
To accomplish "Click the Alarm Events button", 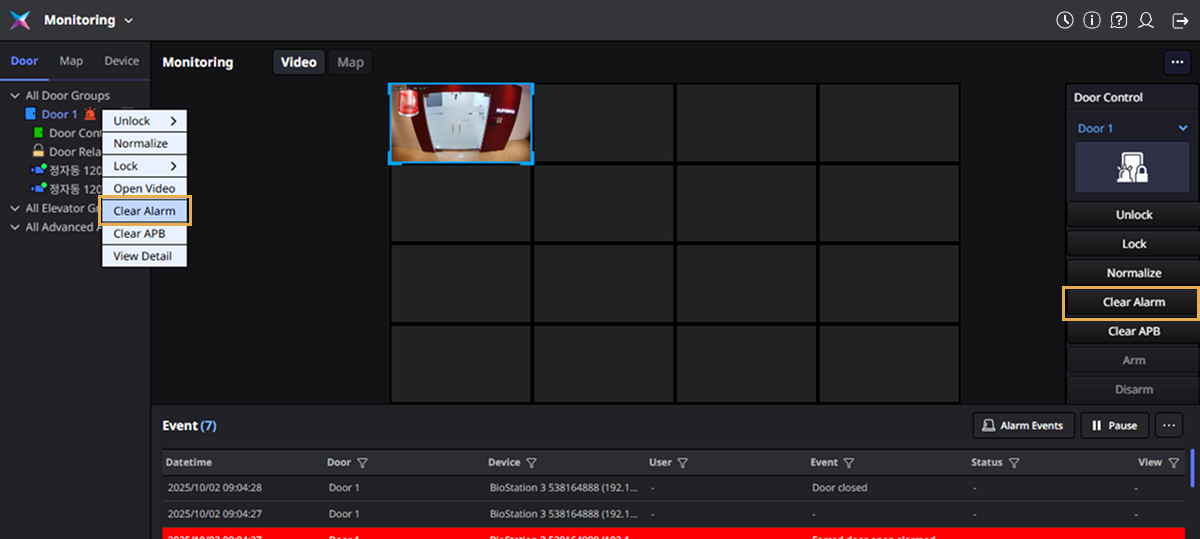I will click(1024, 425).
